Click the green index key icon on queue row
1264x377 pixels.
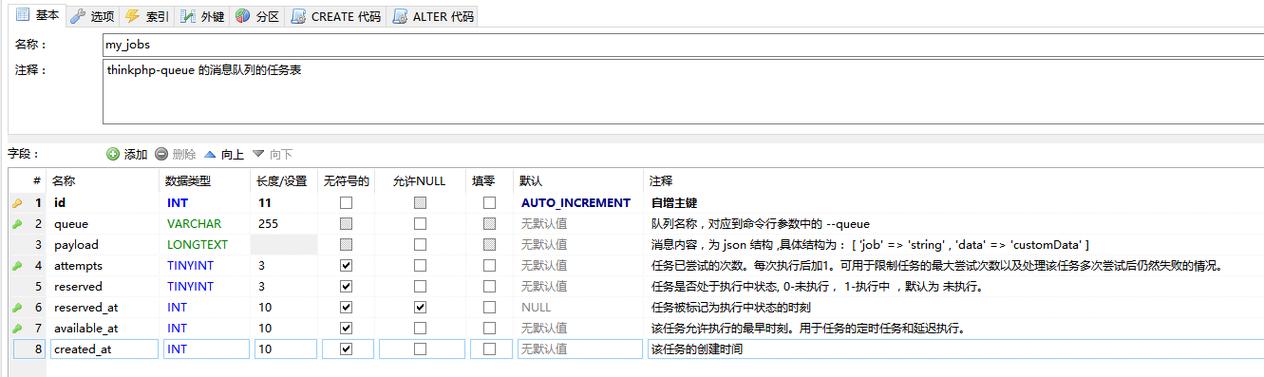[x=17, y=224]
